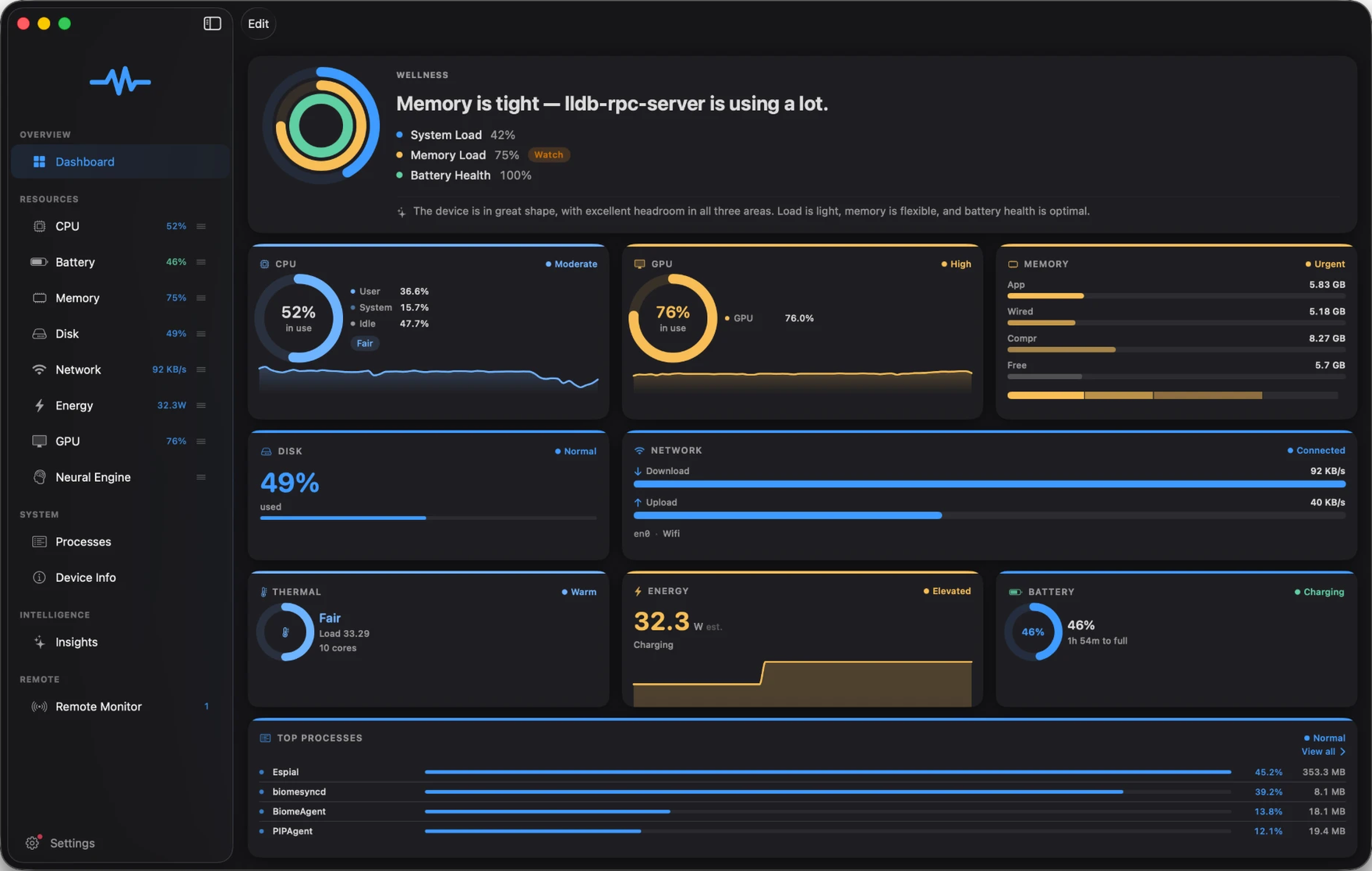This screenshot has width=1372, height=871.
Task: Open Settings gear icon
Action: (32, 843)
